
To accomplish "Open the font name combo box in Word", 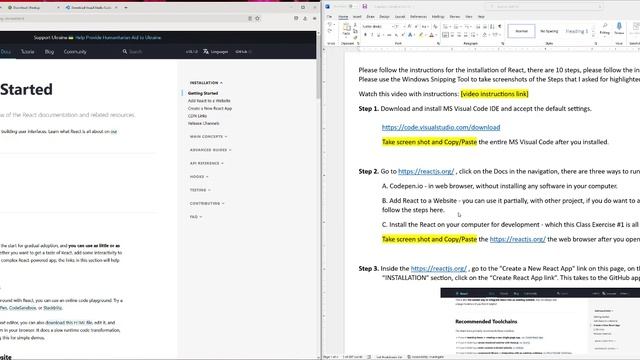I will point(378,27).
